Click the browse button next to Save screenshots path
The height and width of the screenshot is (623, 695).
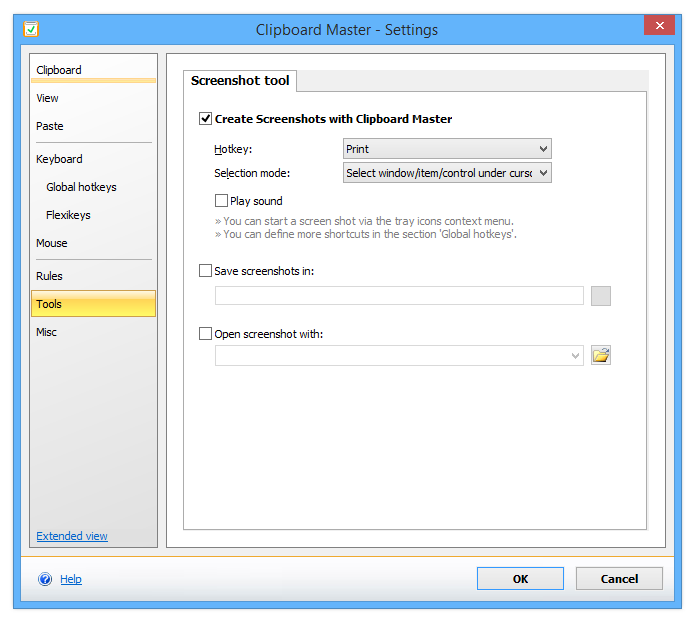point(601,296)
